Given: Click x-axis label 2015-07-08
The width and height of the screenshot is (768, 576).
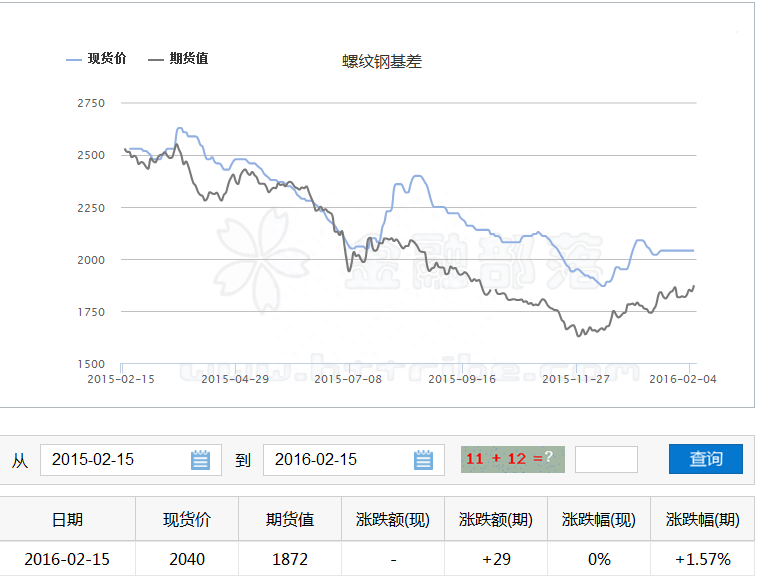Looking at the screenshot, I should [x=348, y=379].
